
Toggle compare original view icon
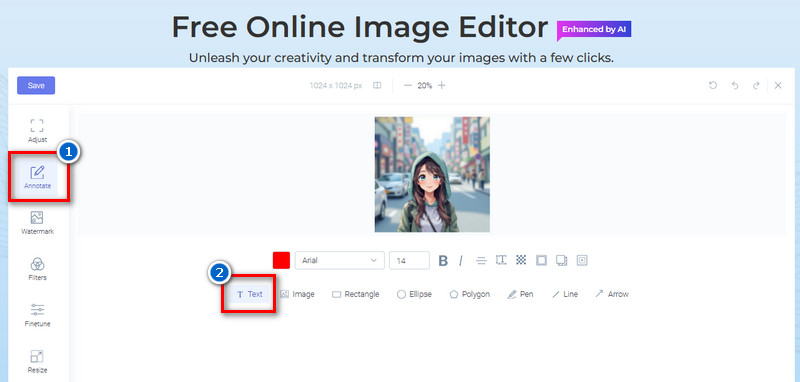tap(377, 86)
